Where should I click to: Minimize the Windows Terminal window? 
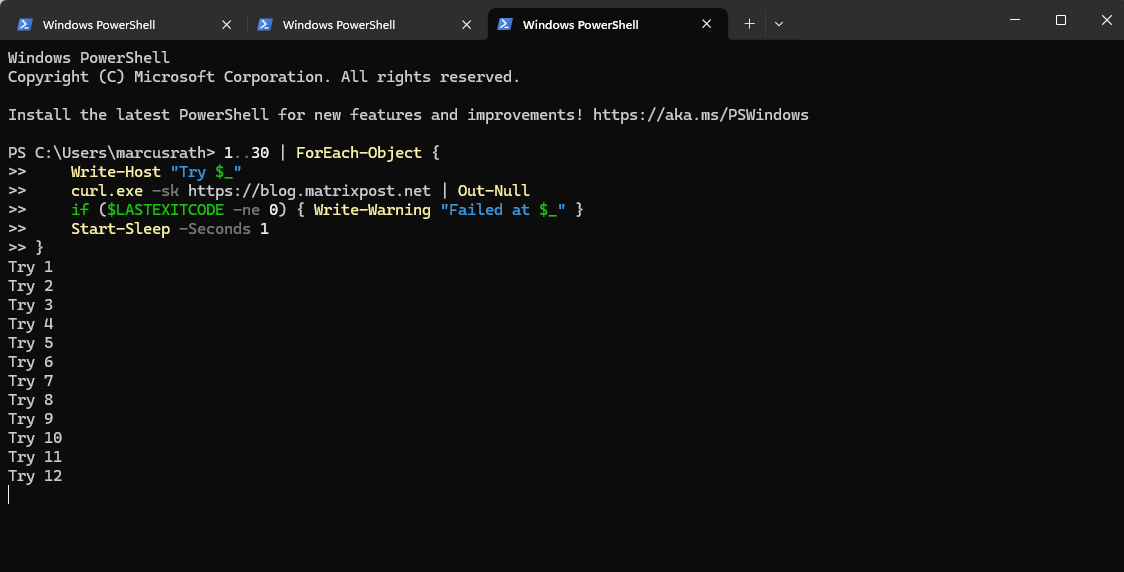1015,20
